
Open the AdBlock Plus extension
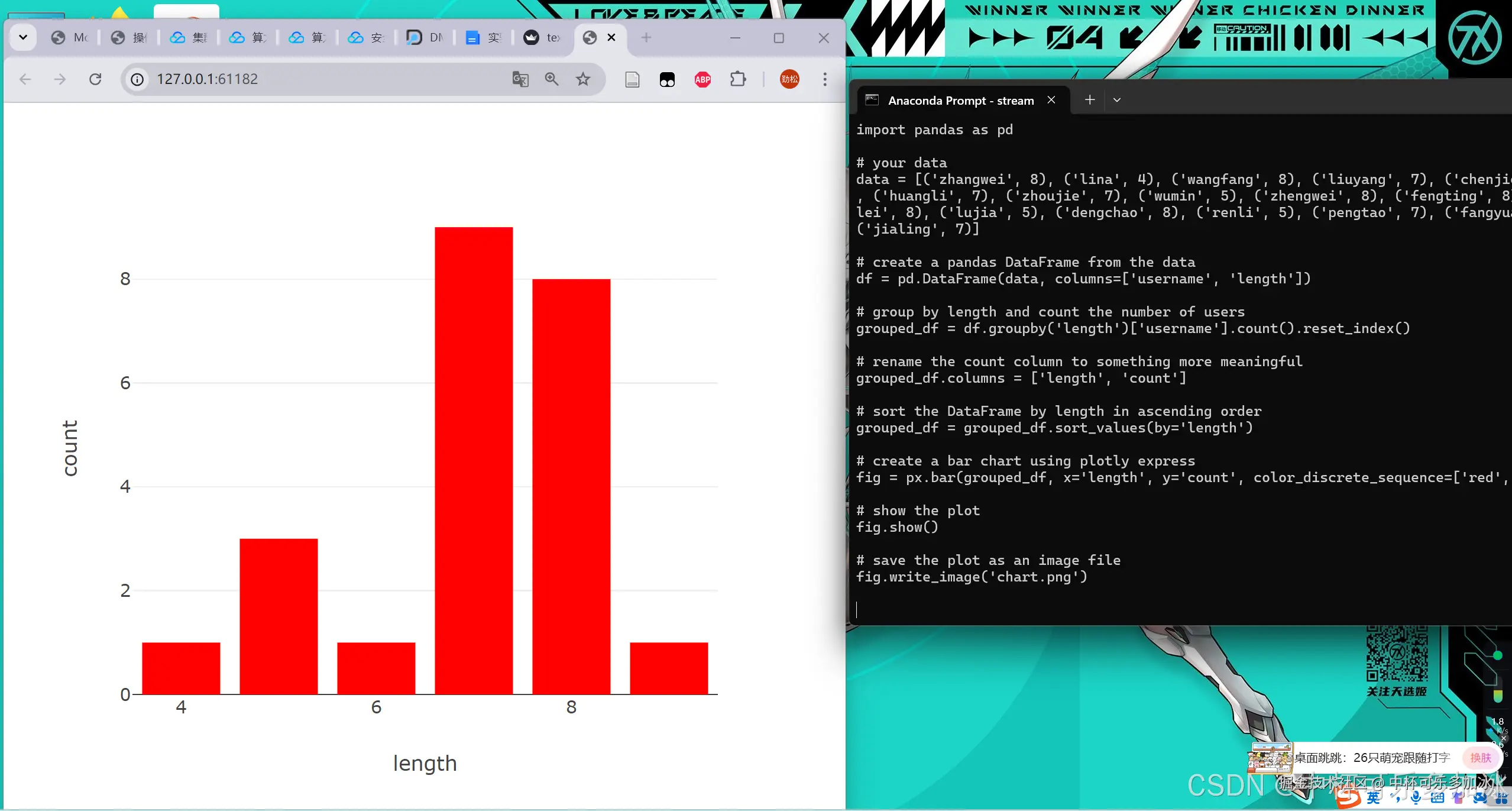click(x=702, y=79)
